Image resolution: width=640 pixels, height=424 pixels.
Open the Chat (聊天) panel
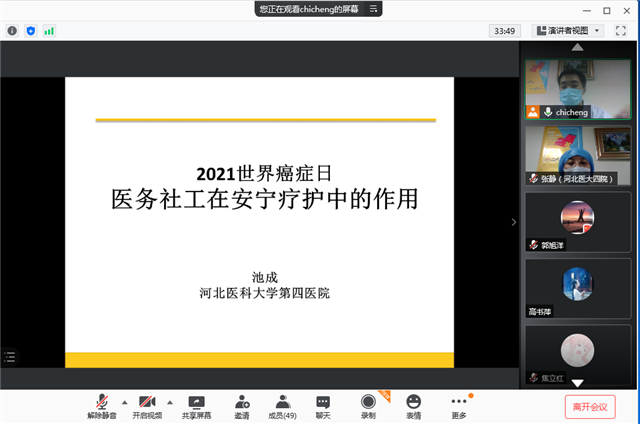[x=323, y=404]
